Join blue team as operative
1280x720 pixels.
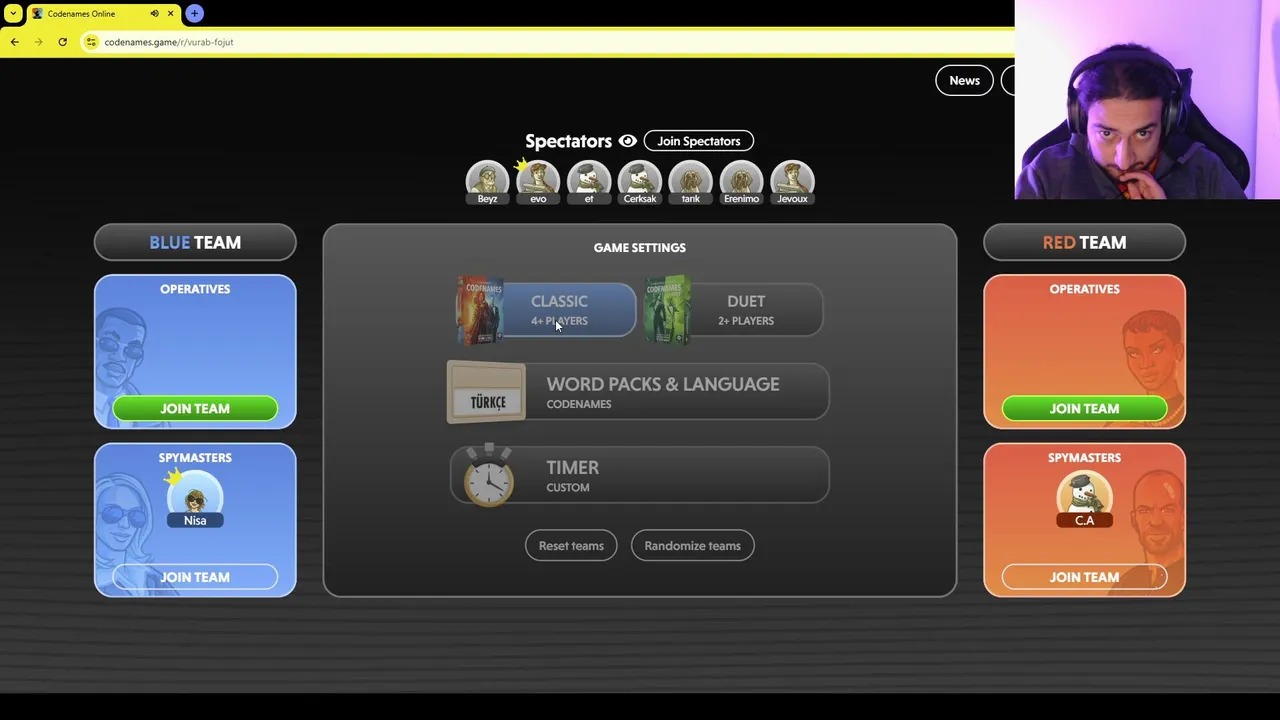(195, 408)
